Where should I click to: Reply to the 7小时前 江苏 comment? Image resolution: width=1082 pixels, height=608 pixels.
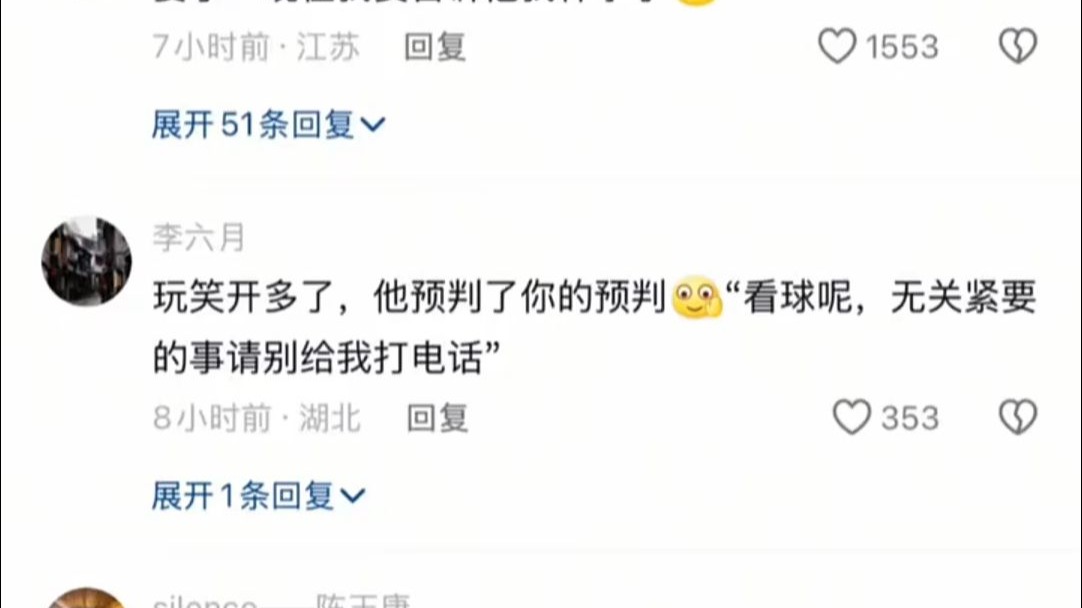pos(435,47)
